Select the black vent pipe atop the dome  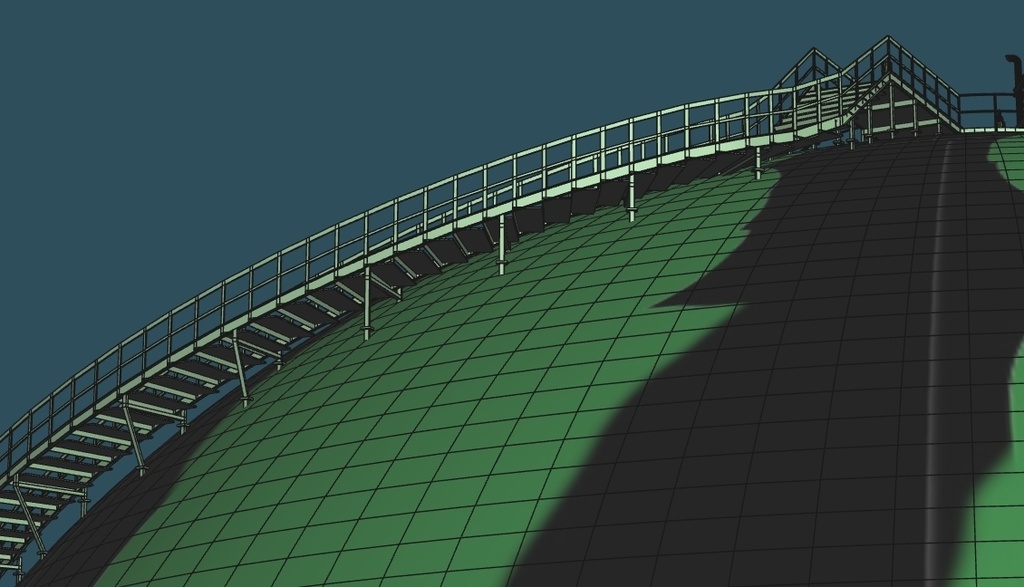point(1016,91)
